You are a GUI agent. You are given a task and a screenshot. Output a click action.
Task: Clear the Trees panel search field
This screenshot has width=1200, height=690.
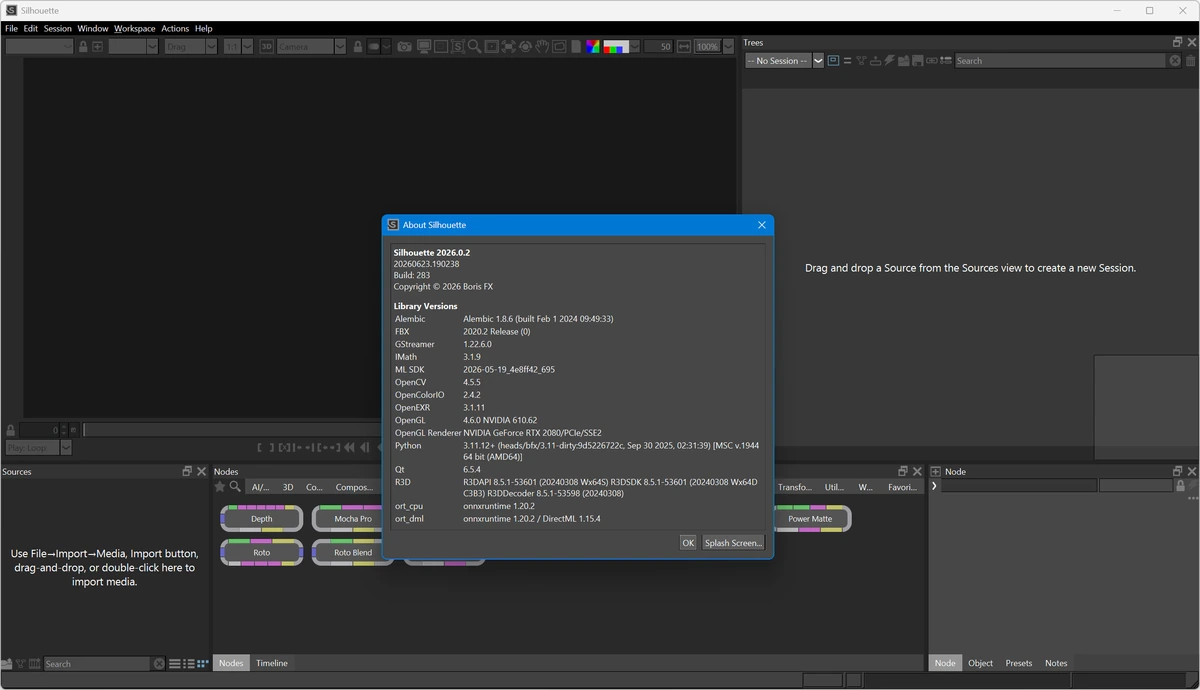pos(1175,61)
